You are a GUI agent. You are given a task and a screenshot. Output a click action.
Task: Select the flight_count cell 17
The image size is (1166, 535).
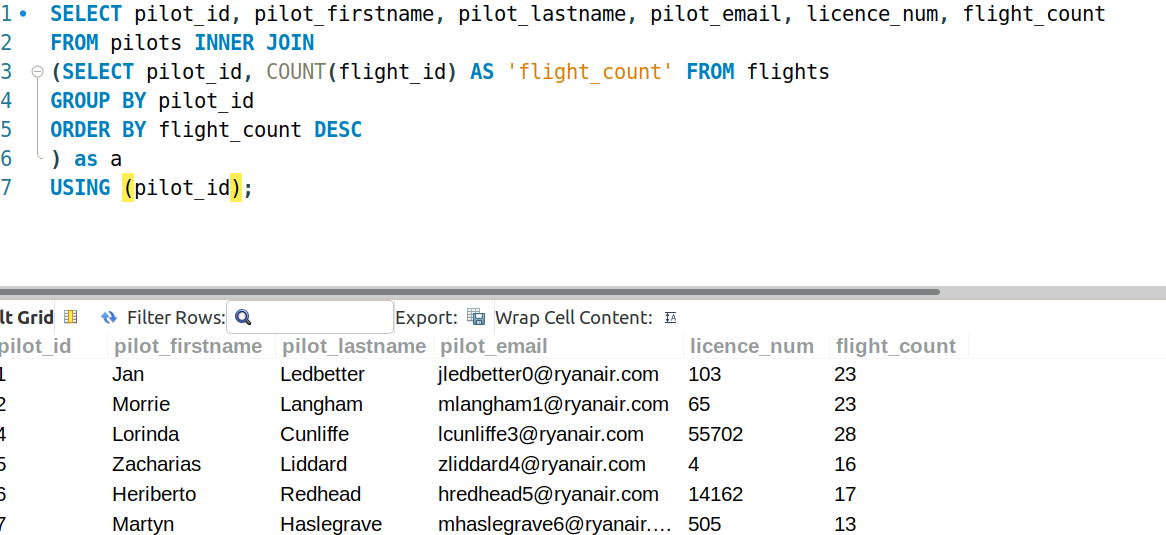pos(845,494)
